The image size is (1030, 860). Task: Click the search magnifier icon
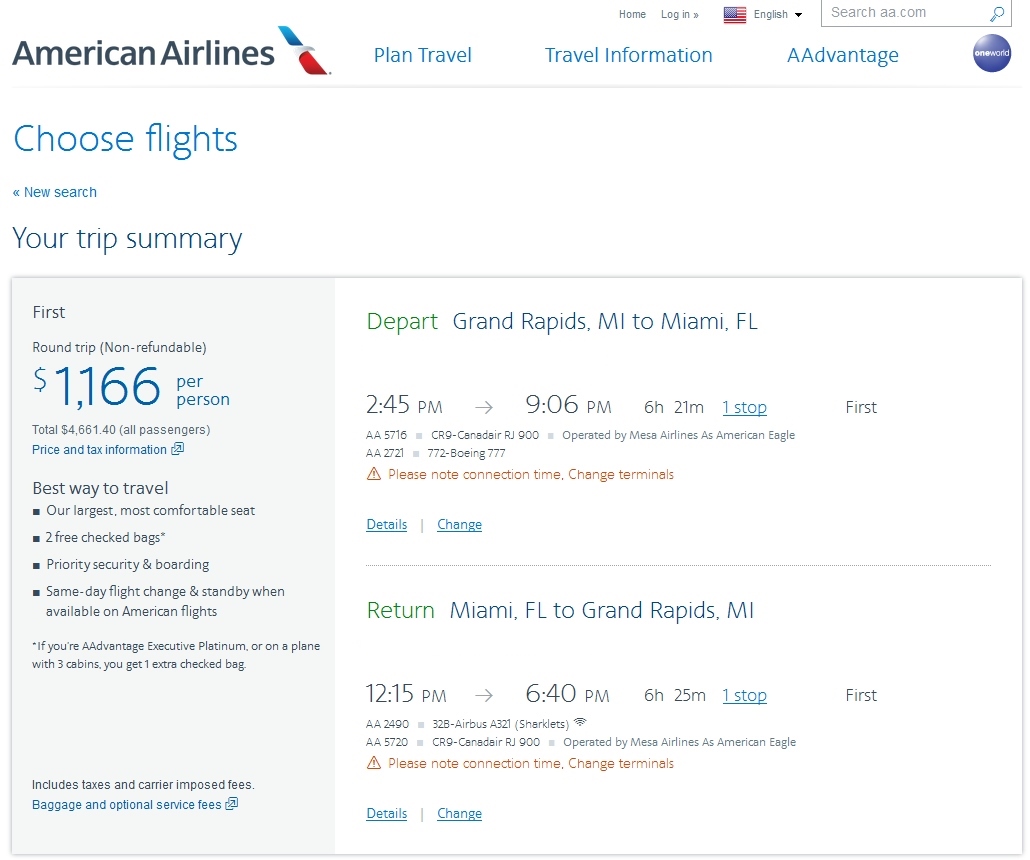coord(997,14)
